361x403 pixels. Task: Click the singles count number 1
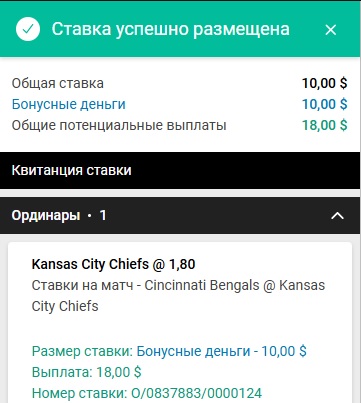pyautogui.click(x=103, y=215)
